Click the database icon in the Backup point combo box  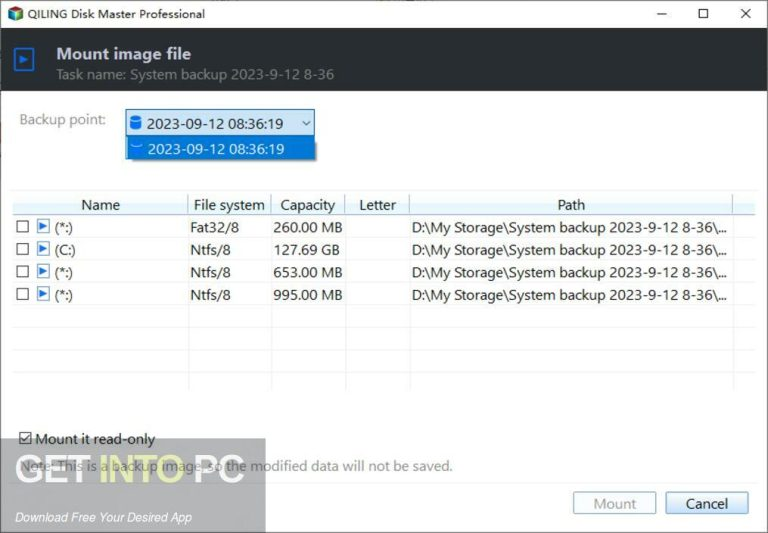point(136,123)
